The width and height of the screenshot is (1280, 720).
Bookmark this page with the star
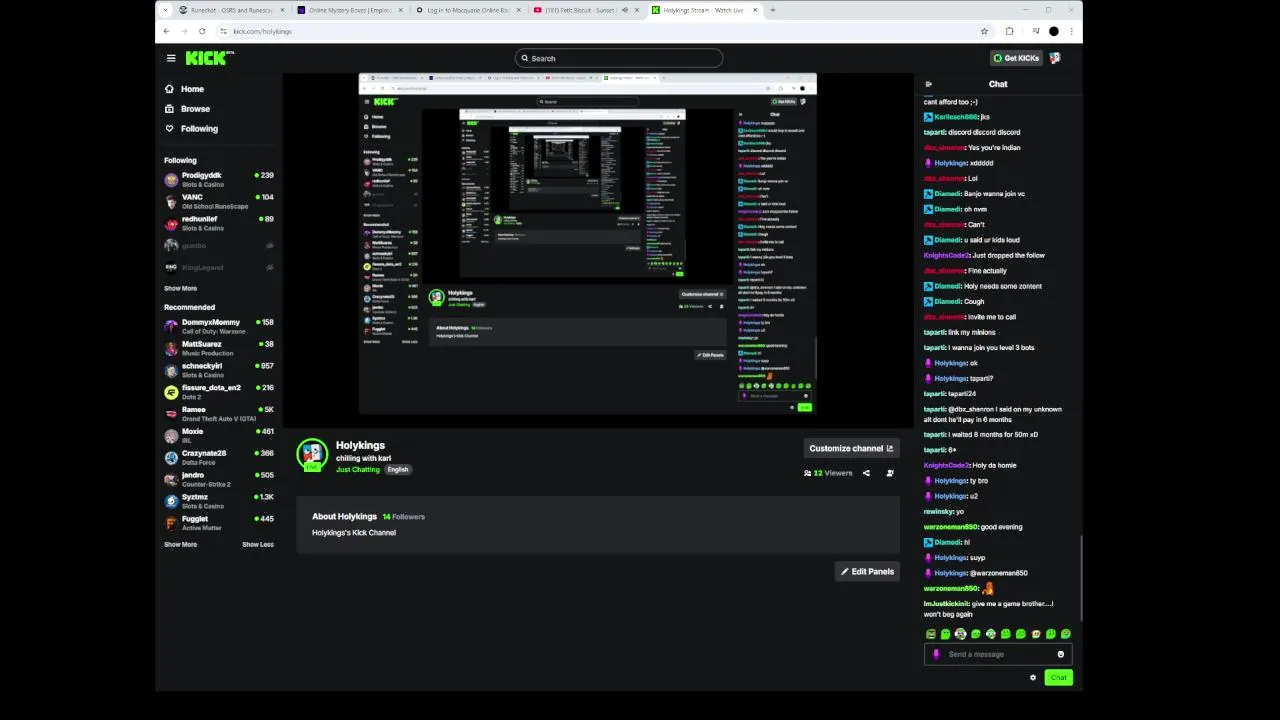click(984, 31)
